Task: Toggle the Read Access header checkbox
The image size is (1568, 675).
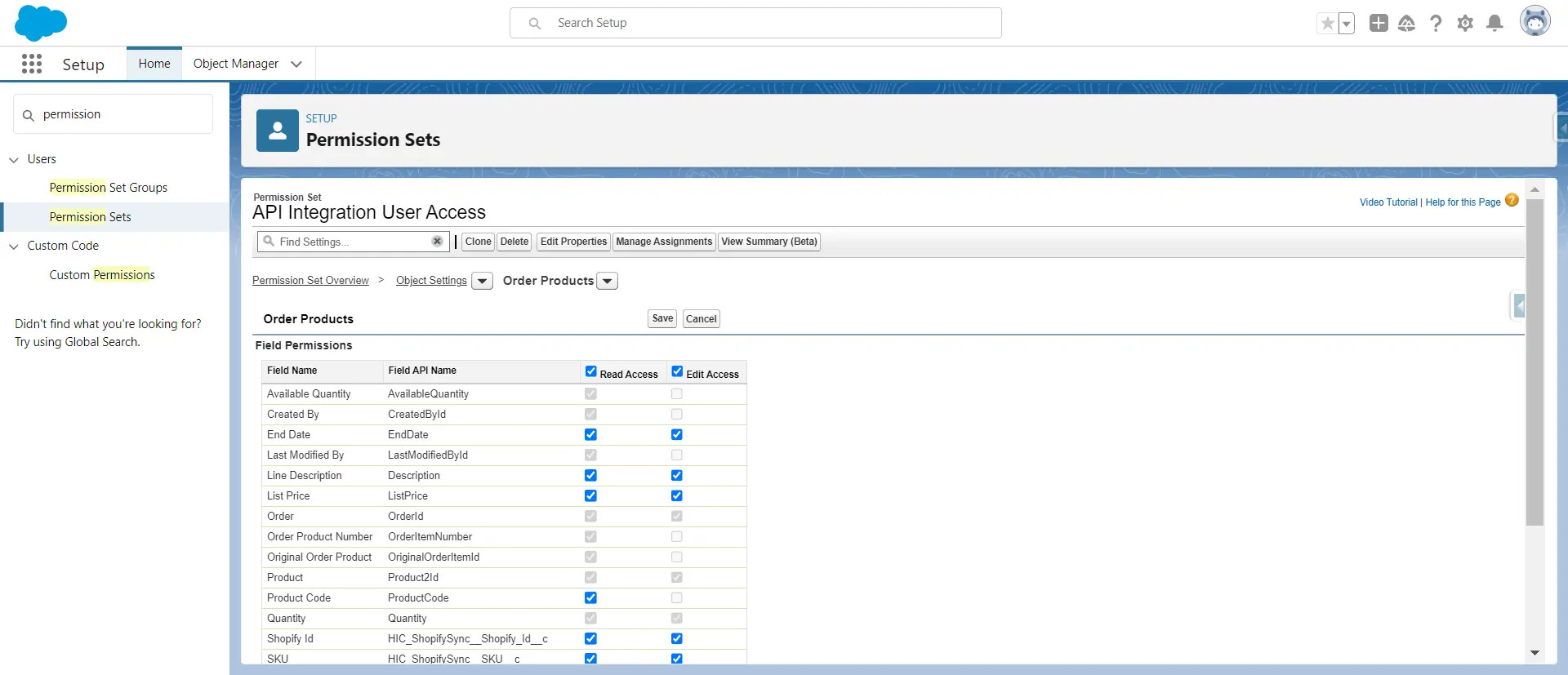Action: click(591, 371)
